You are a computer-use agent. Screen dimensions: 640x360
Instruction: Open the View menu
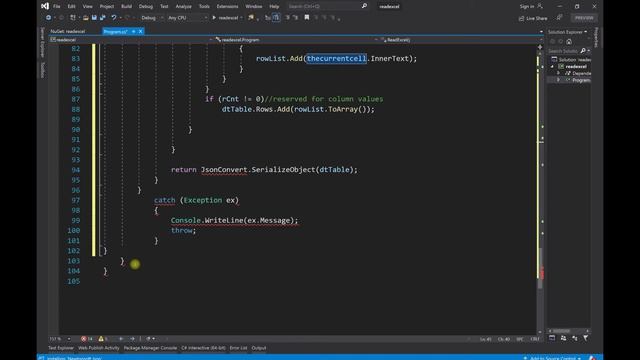87,7
